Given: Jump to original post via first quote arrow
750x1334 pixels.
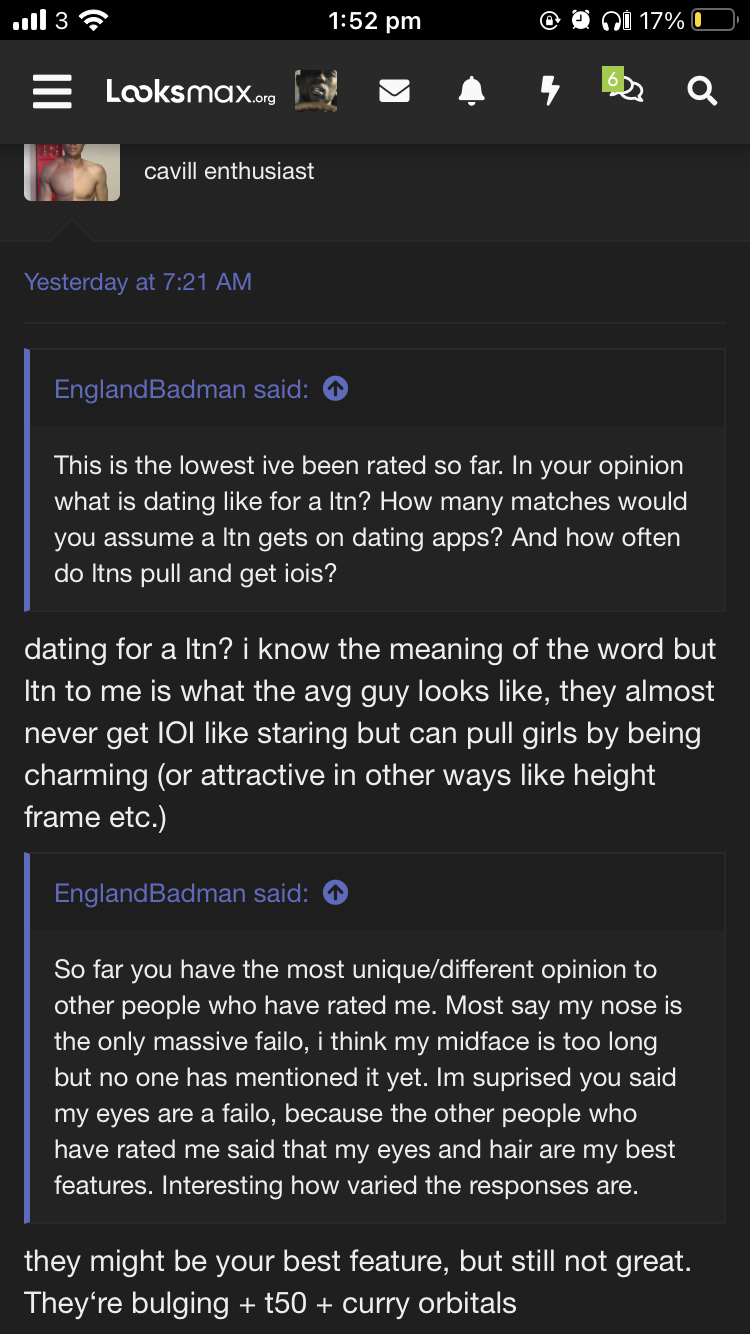Looking at the screenshot, I should click(336, 389).
